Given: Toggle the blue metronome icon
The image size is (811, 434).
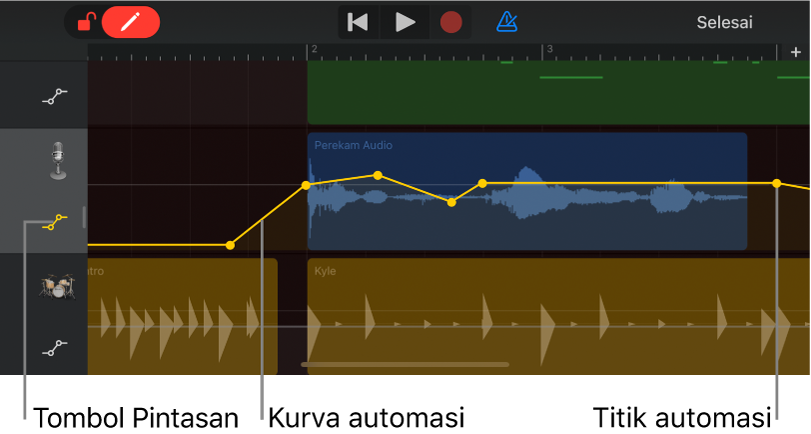Looking at the screenshot, I should [x=507, y=22].
